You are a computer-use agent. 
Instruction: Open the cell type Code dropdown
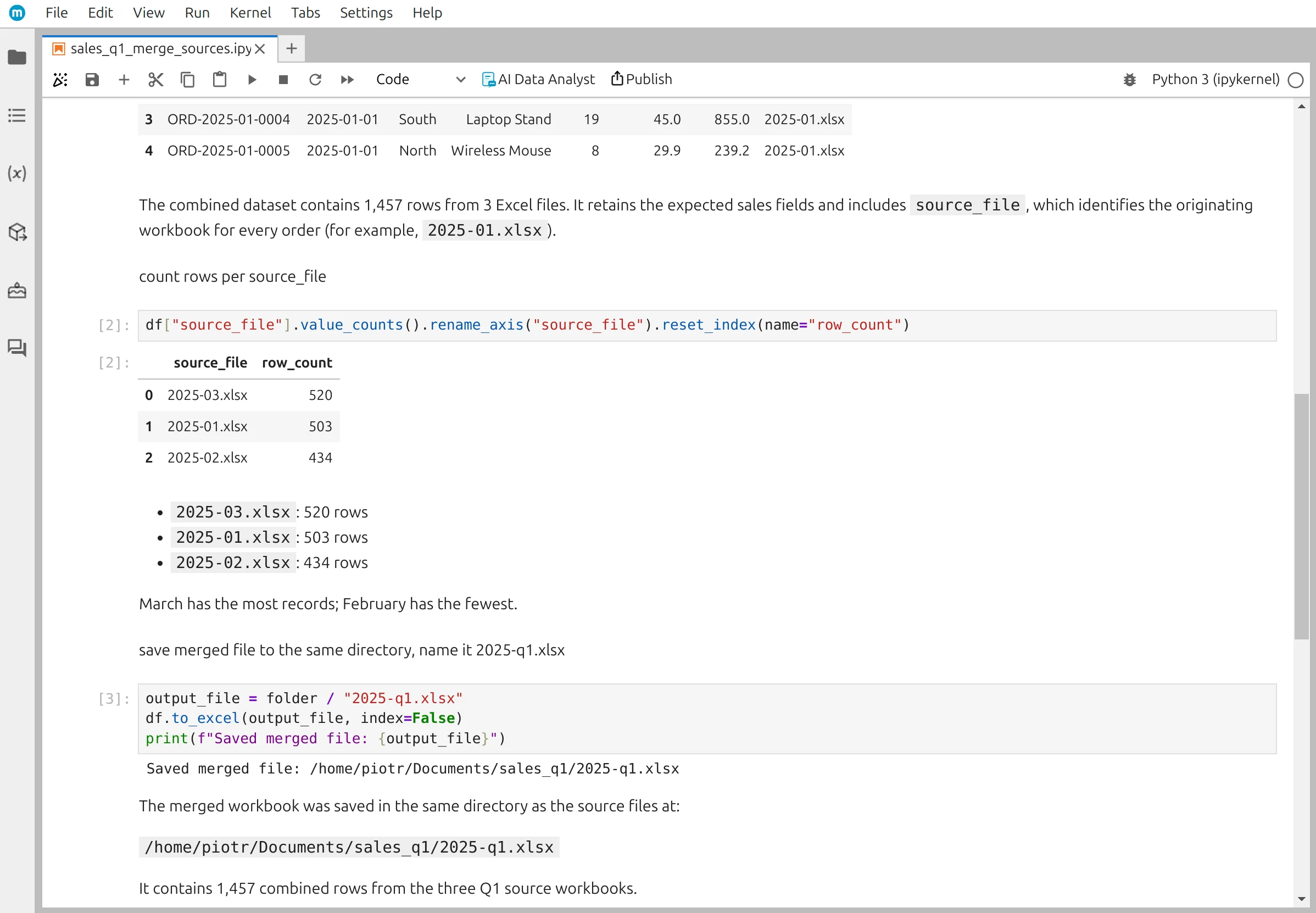click(x=420, y=80)
